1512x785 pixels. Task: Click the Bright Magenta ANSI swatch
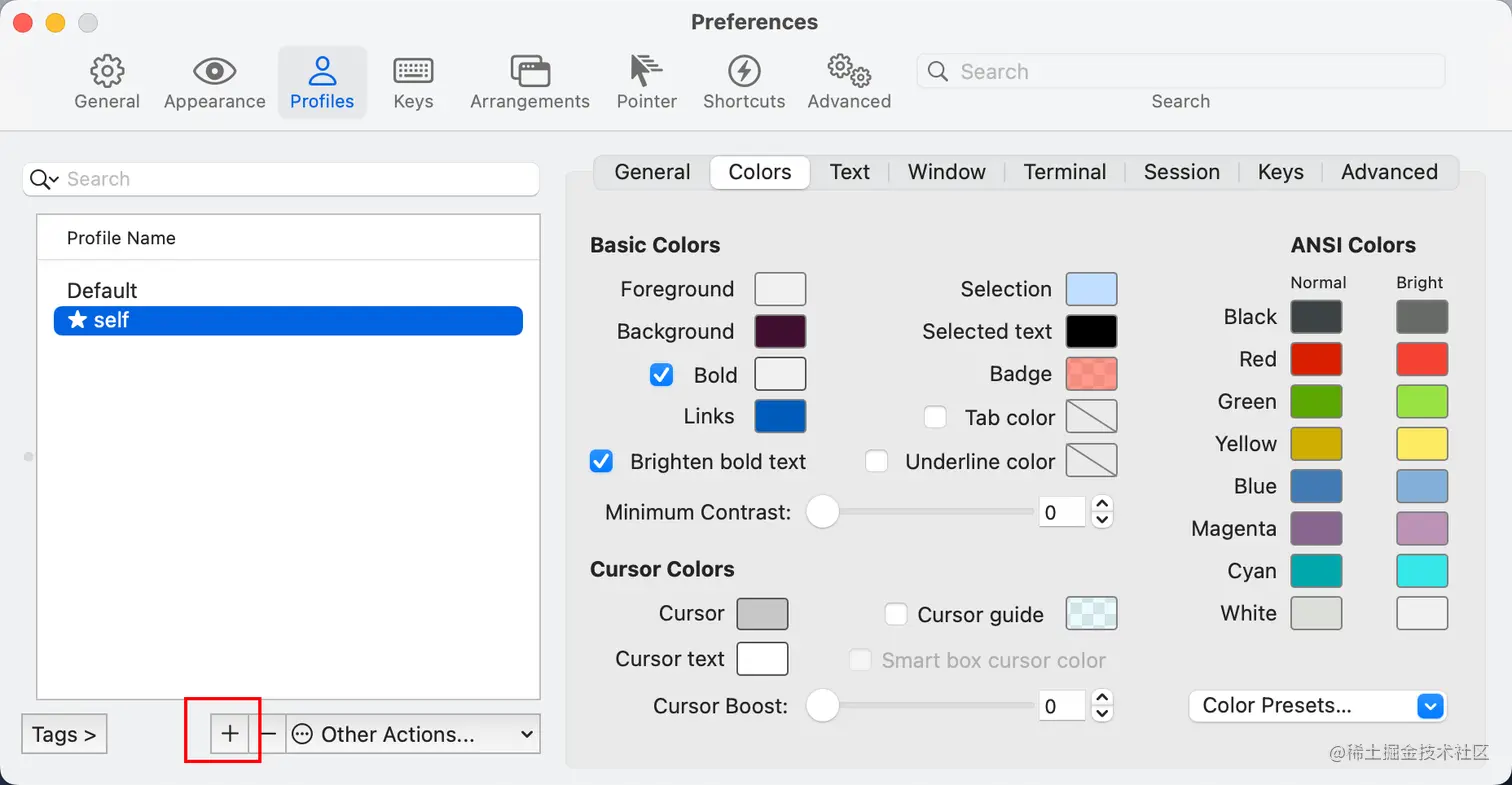pyautogui.click(x=1422, y=528)
